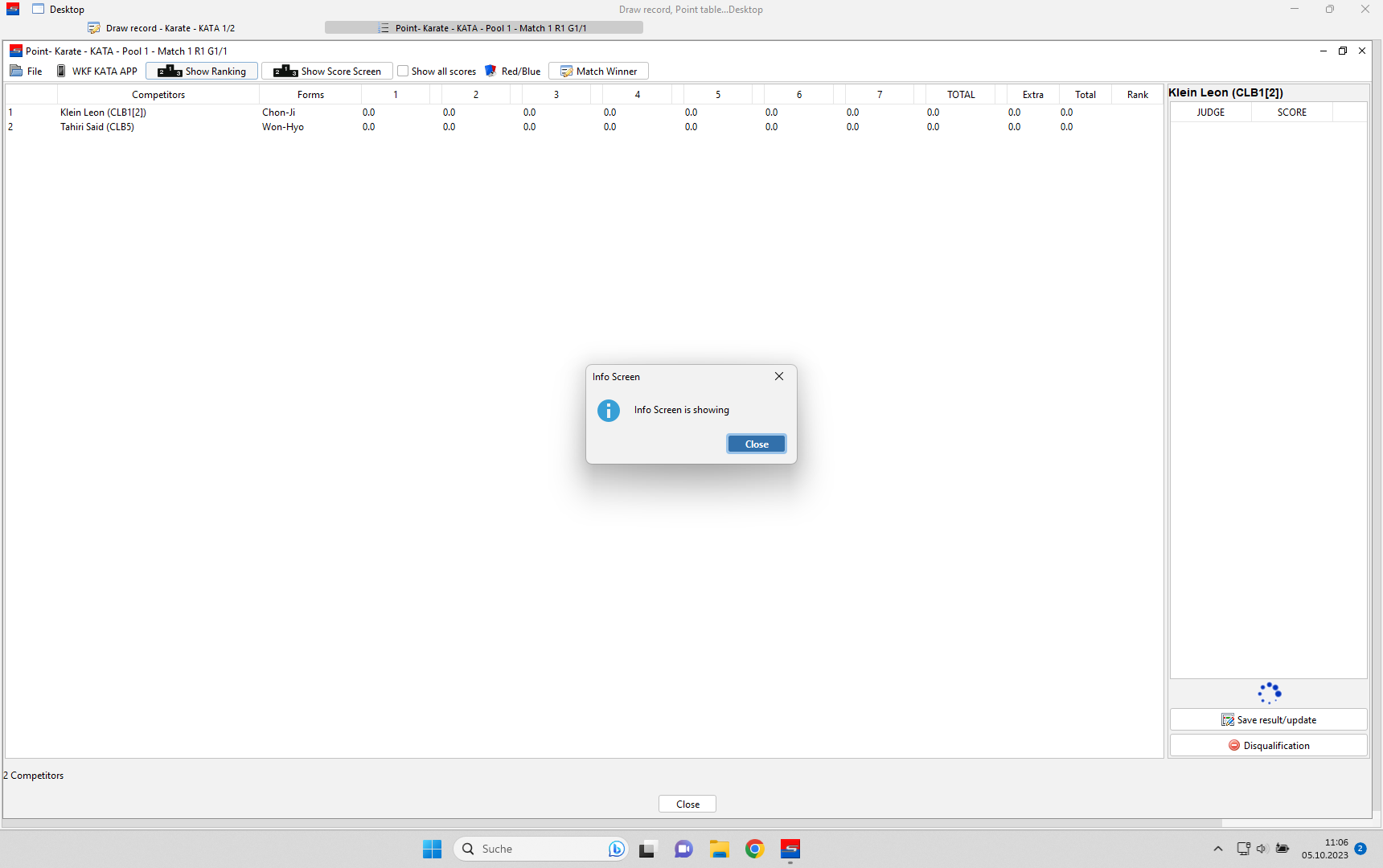The height and width of the screenshot is (868, 1383).
Task: Click the red Disqualification icon
Action: (1234, 745)
